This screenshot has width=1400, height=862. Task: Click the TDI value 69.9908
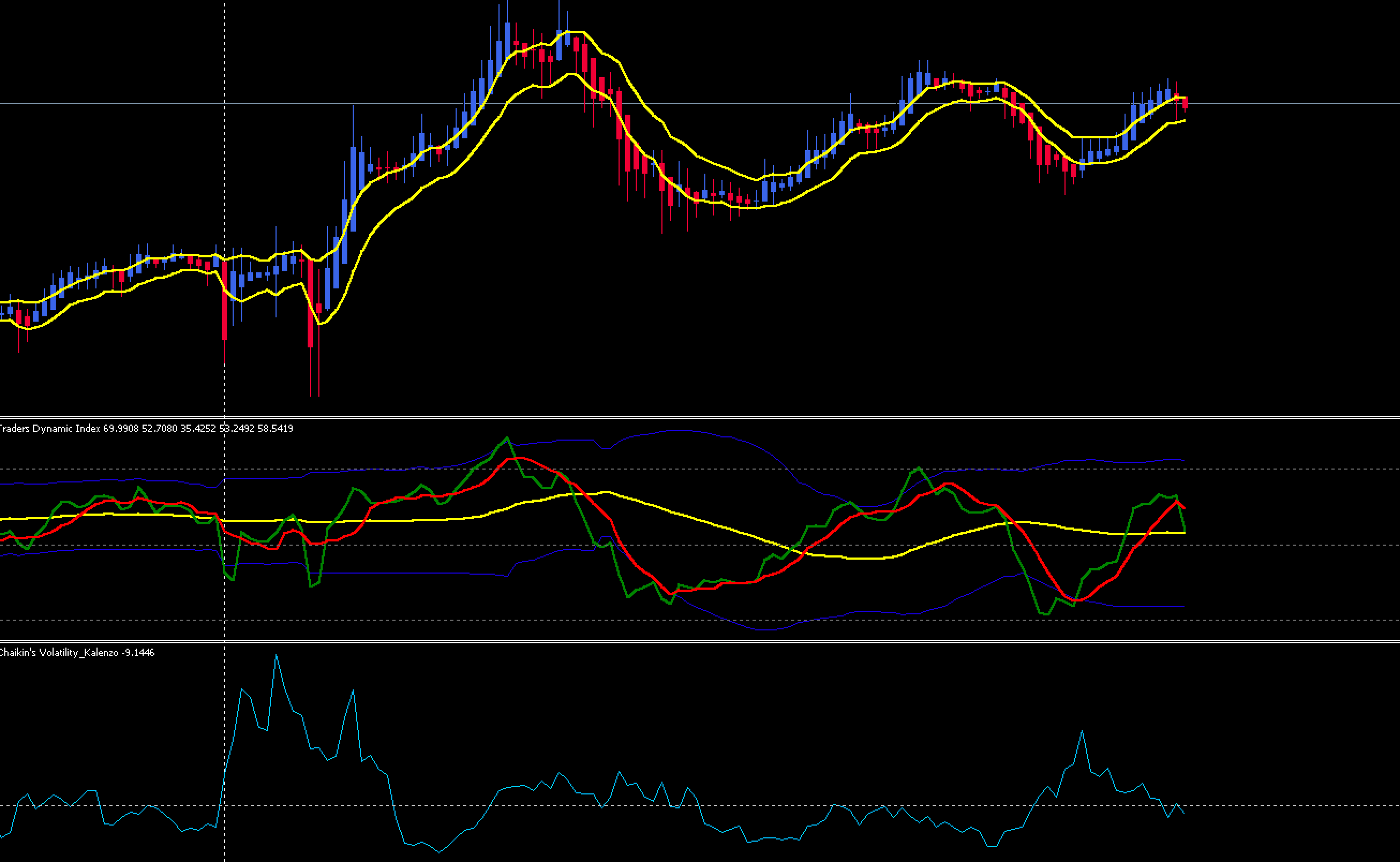[x=121, y=428]
